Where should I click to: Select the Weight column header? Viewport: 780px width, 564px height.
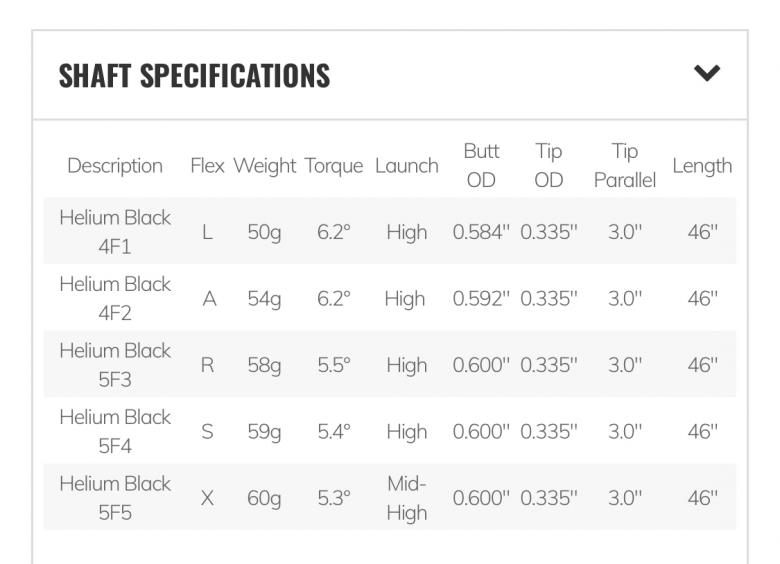click(264, 166)
